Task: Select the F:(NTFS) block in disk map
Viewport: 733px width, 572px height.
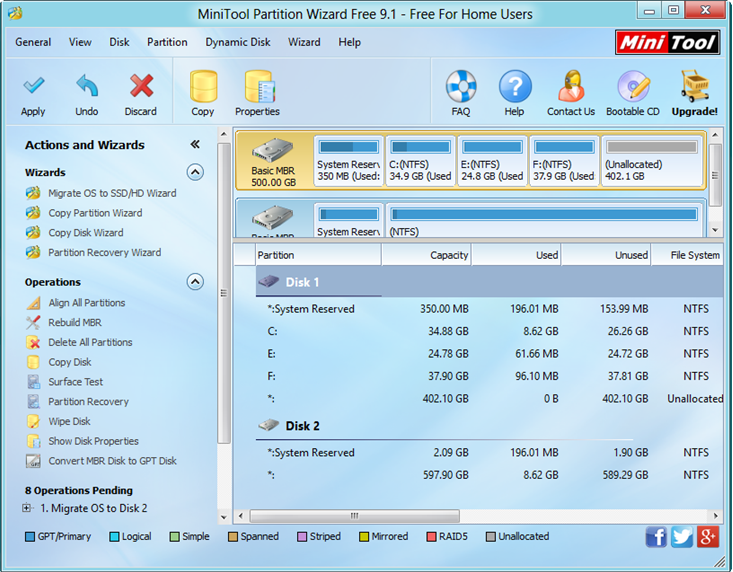Action: [564, 161]
